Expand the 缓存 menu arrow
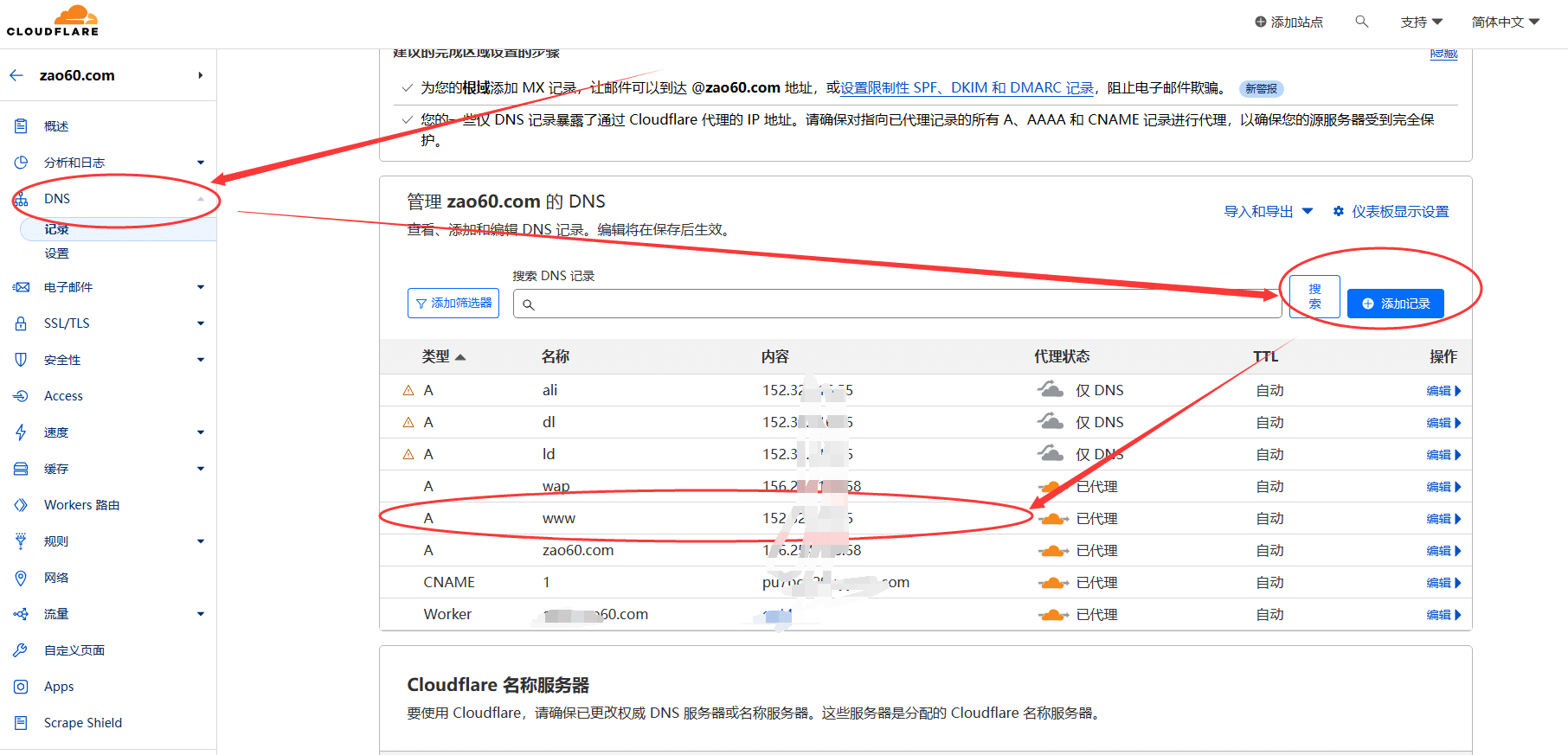Viewport: 1568px width, 755px height. coord(201,469)
